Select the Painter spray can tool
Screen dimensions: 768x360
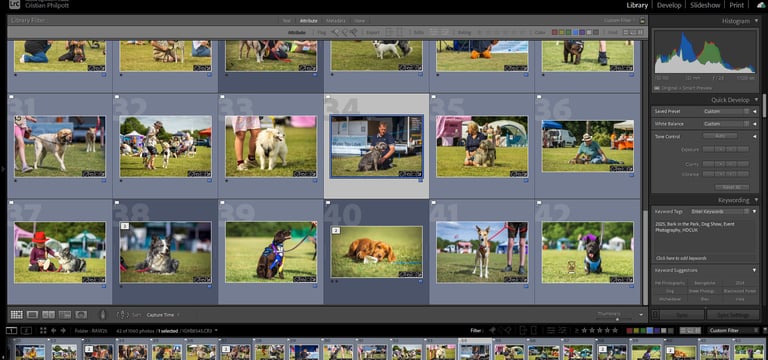point(103,314)
